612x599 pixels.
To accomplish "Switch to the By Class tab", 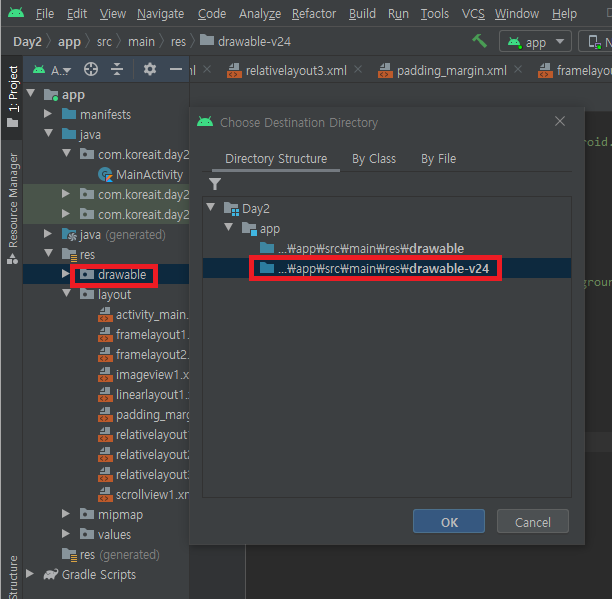I will tap(374, 159).
